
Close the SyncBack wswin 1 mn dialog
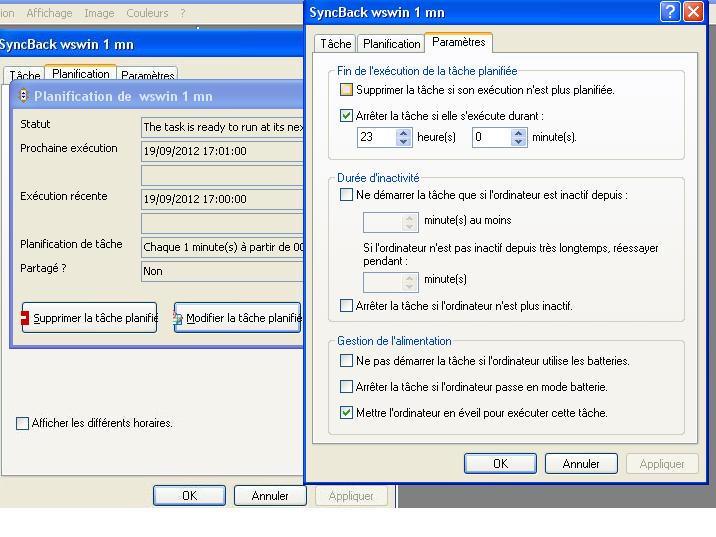[693, 12]
